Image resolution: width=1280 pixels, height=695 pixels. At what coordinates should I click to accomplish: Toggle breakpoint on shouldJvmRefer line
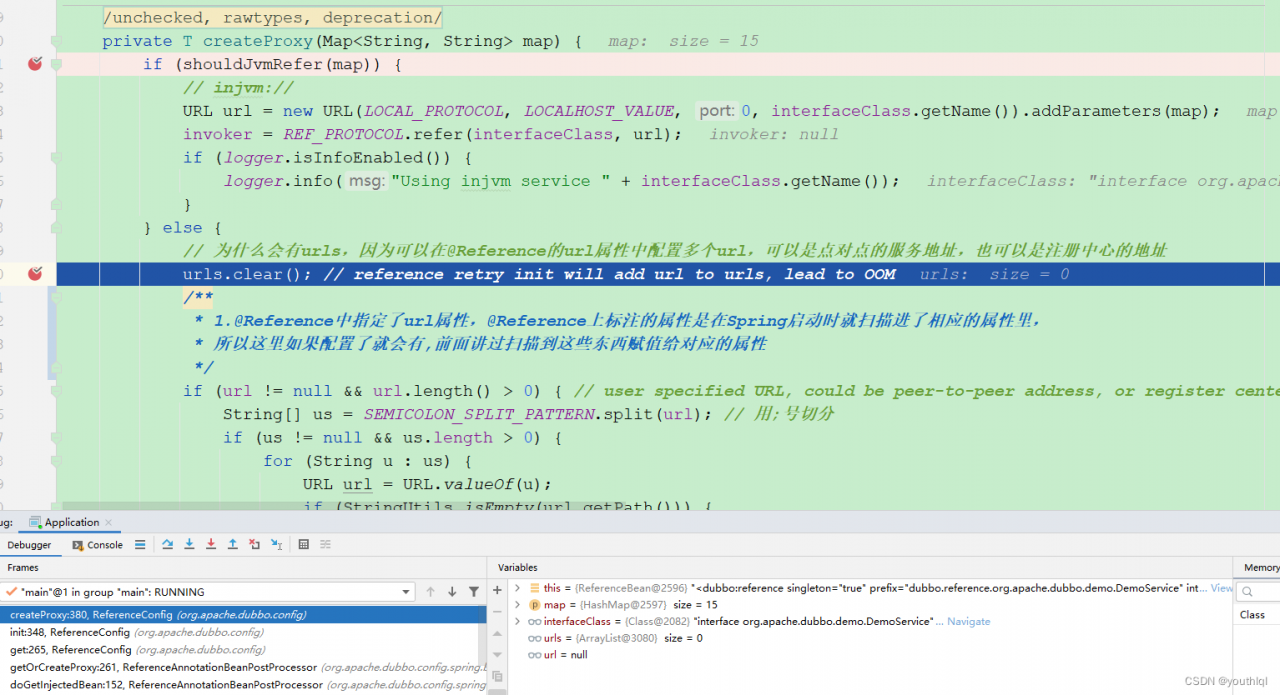35,64
